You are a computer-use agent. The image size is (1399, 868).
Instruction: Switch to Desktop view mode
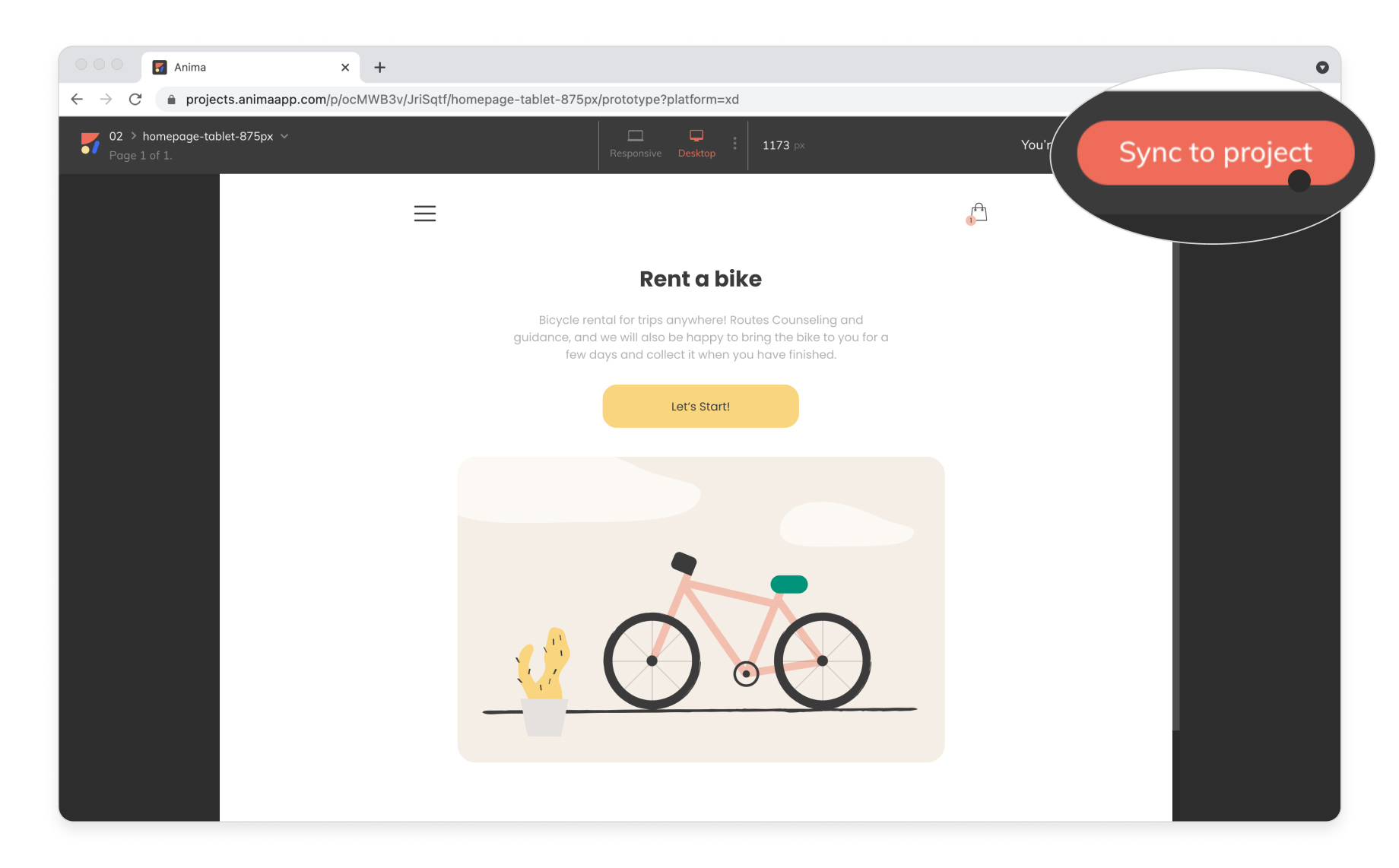click(x=696, y=144)
